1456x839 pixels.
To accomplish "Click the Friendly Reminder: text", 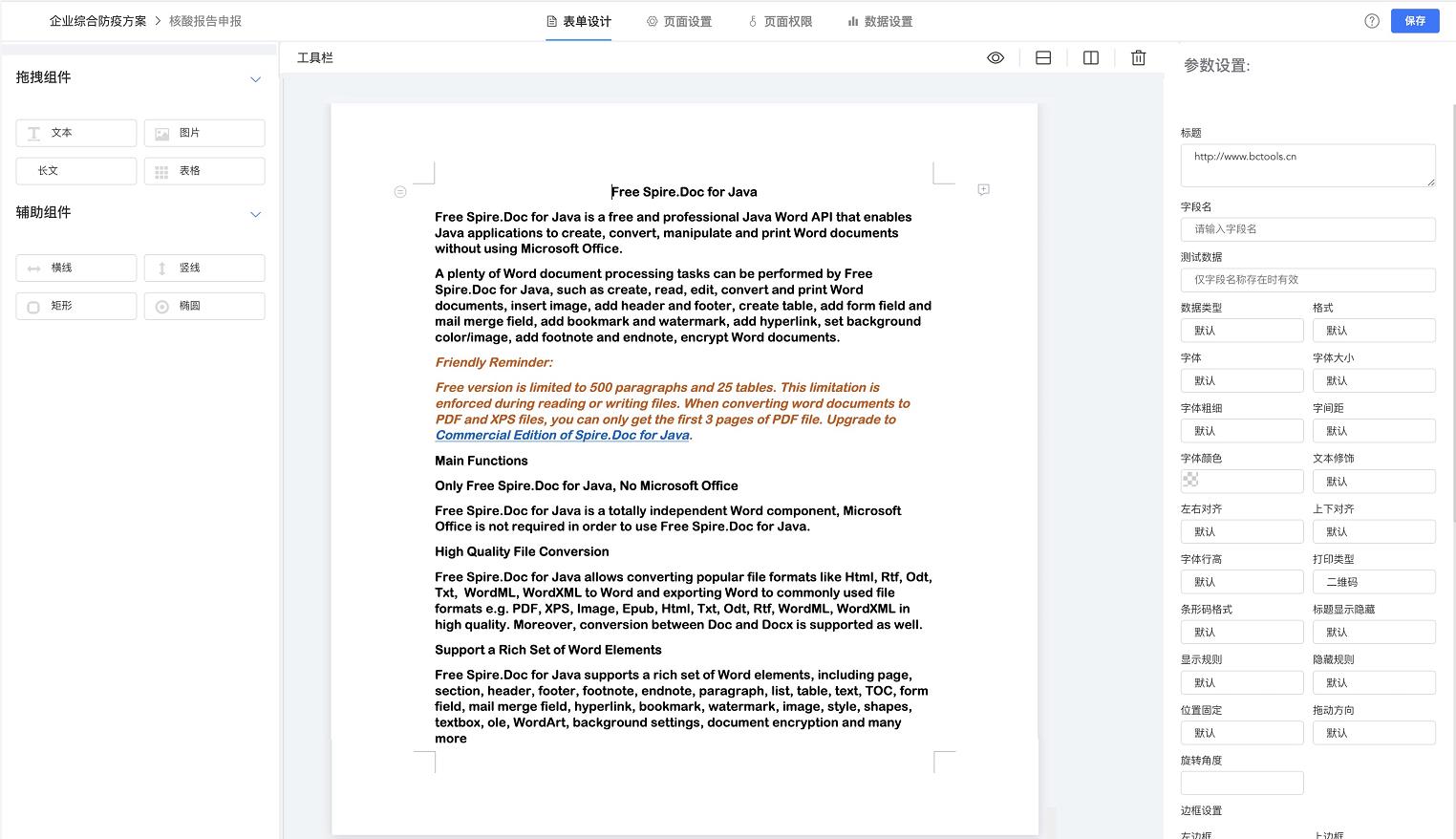I will click(x=494, y=362).
